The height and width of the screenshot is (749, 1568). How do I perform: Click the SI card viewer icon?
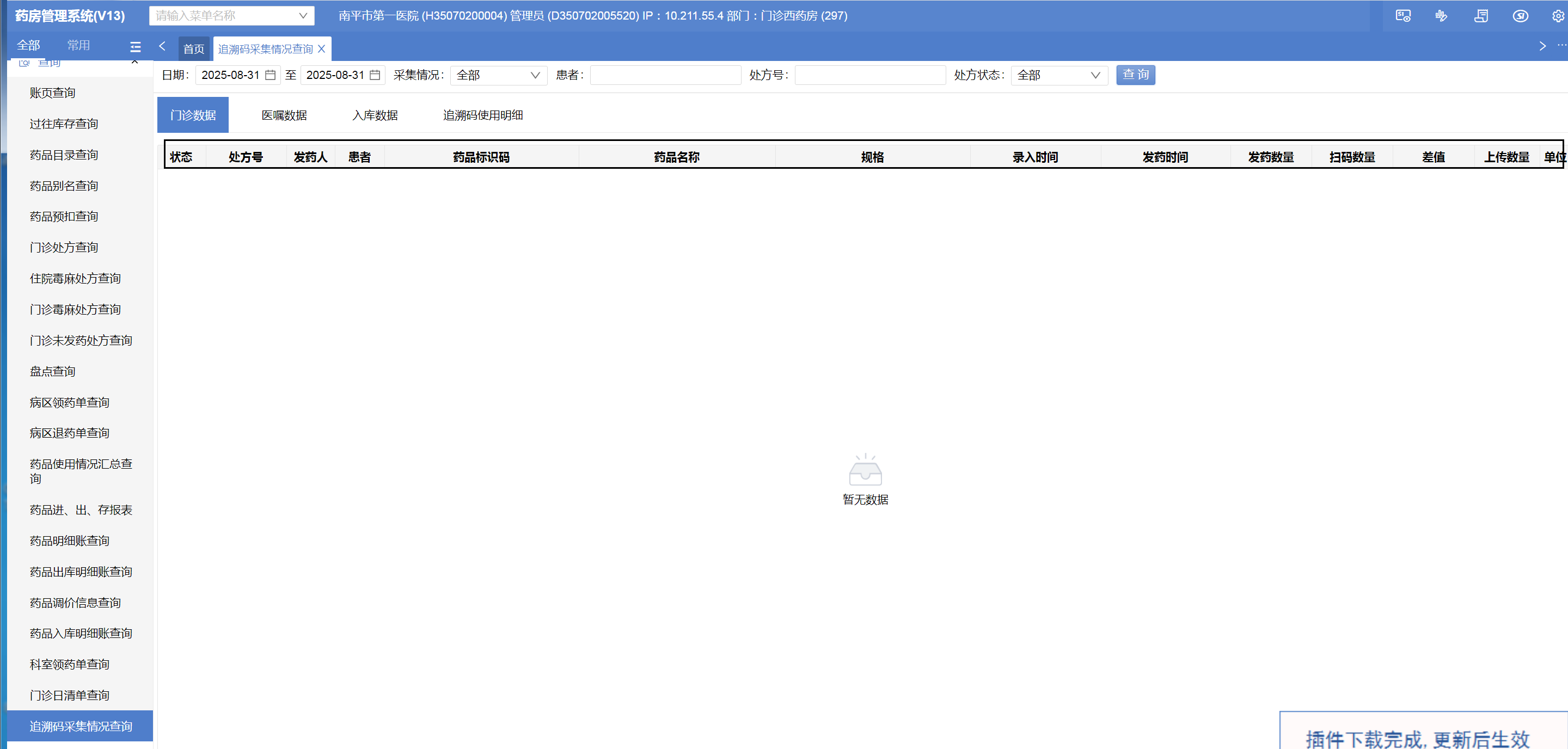tap(1402, 16)
